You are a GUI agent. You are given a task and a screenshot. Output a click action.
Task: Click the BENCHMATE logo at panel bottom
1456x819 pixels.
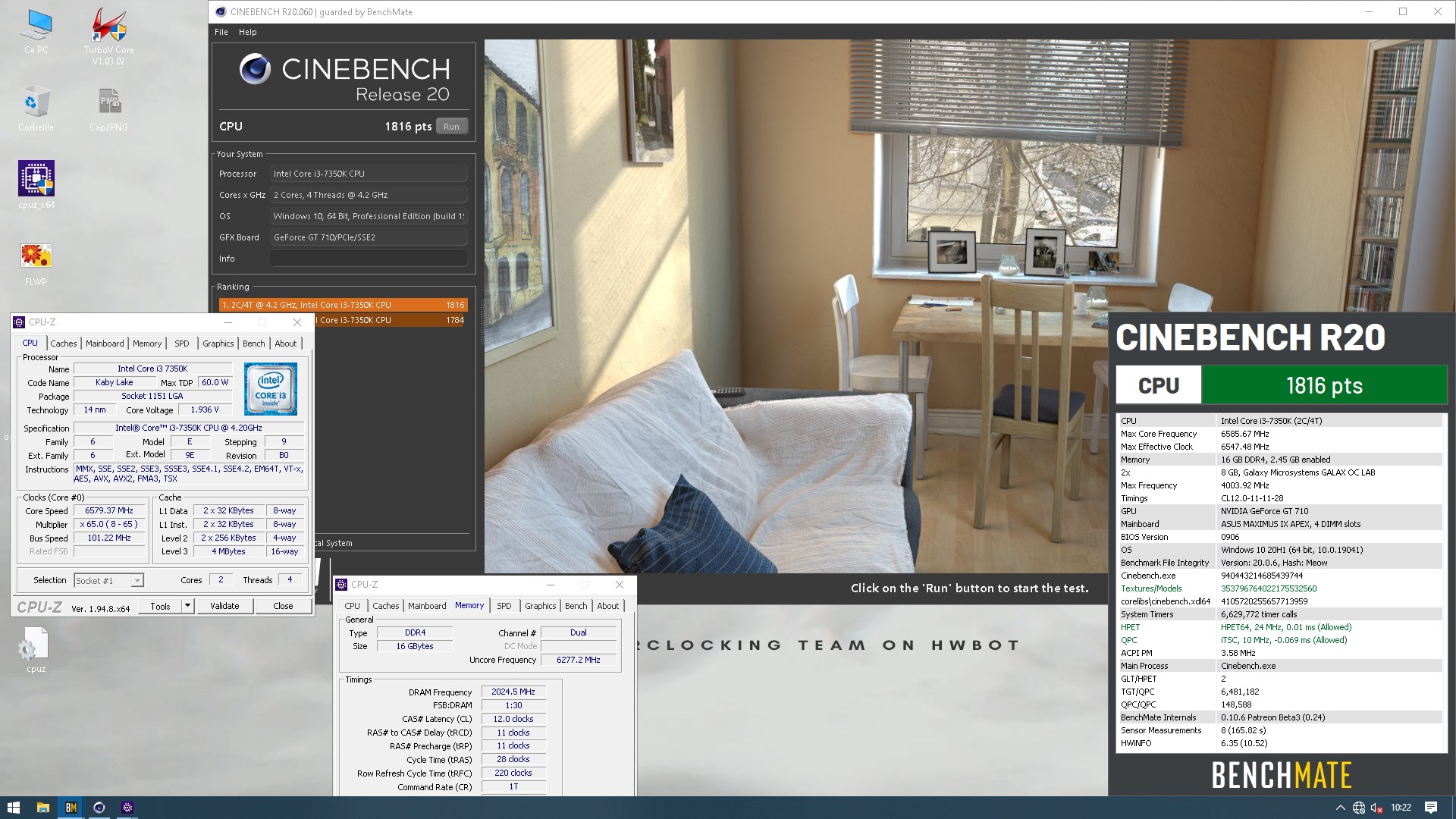1281,775
